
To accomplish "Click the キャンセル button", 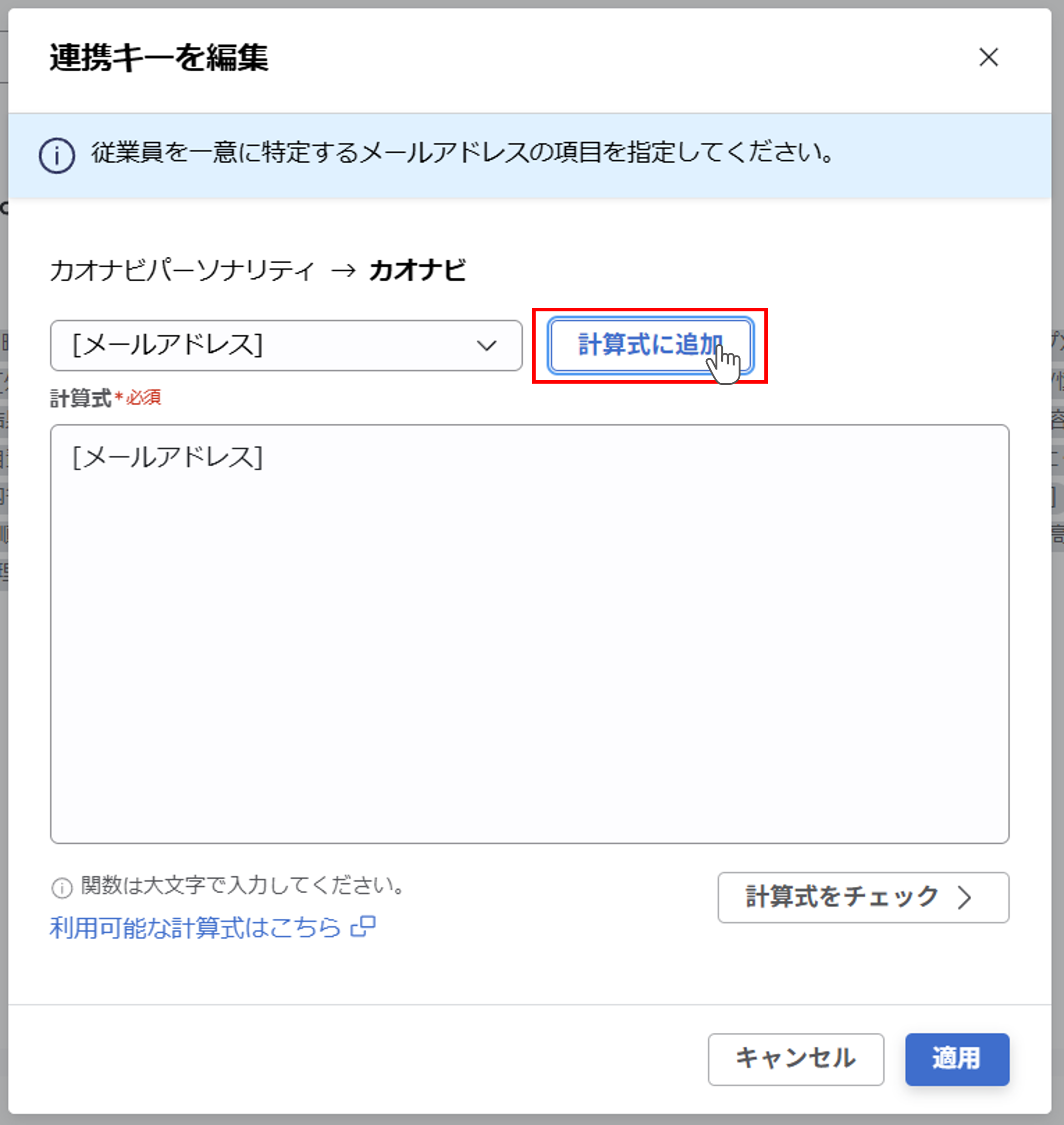I will [x=795, y=1059].
